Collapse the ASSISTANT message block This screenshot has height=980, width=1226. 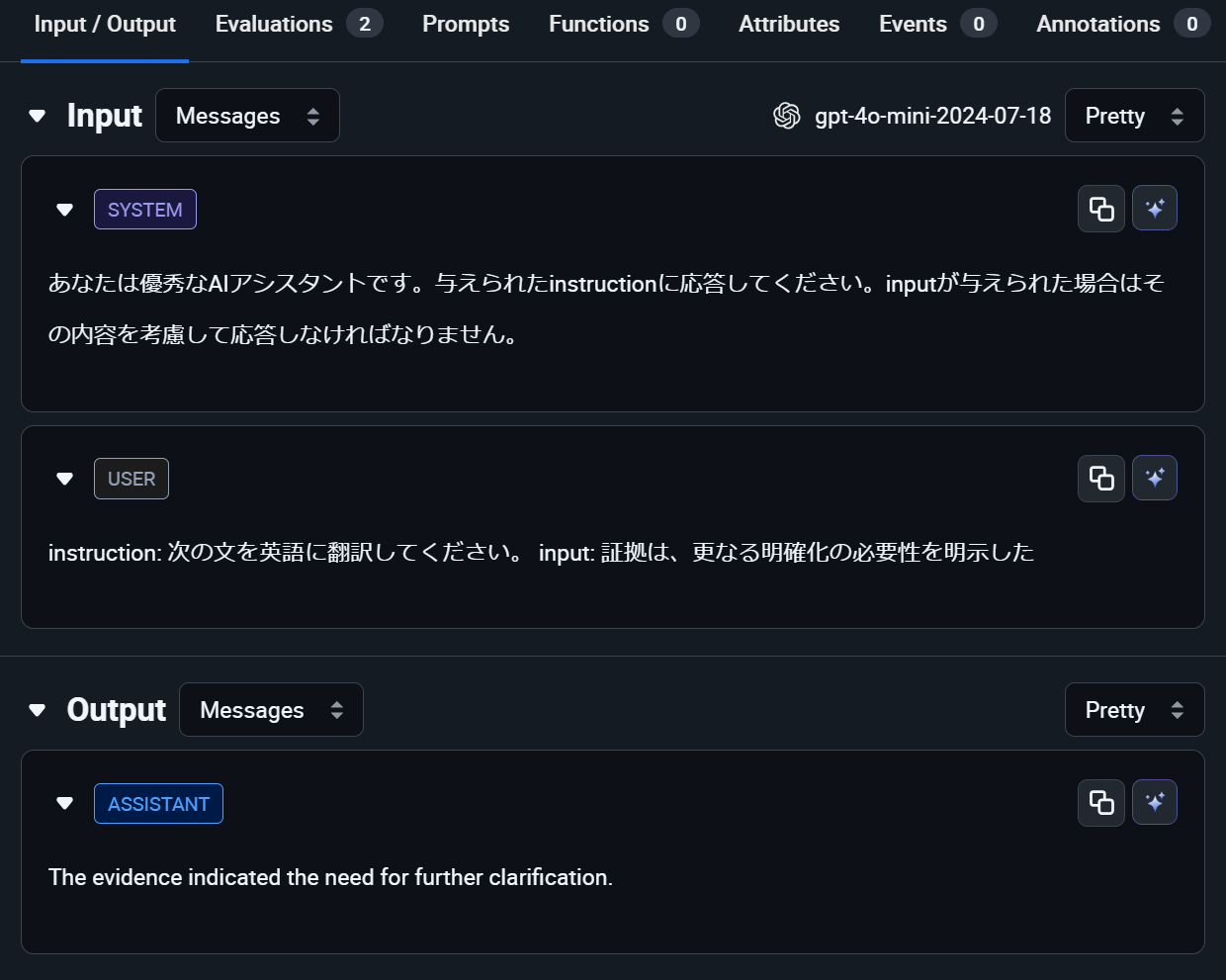(65, 803)
